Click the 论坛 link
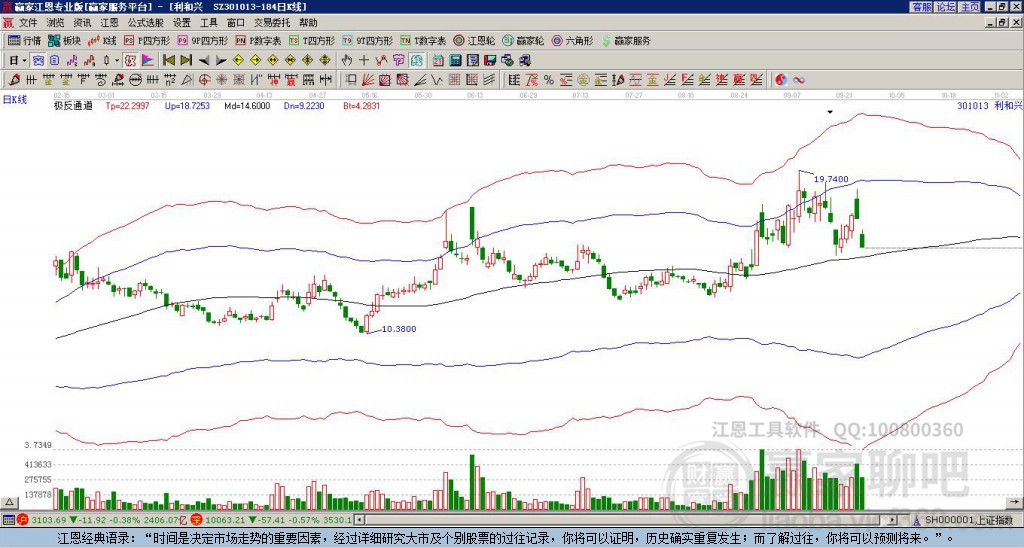The width and height of the screenshot is (1024, 548). pos(946,7)
